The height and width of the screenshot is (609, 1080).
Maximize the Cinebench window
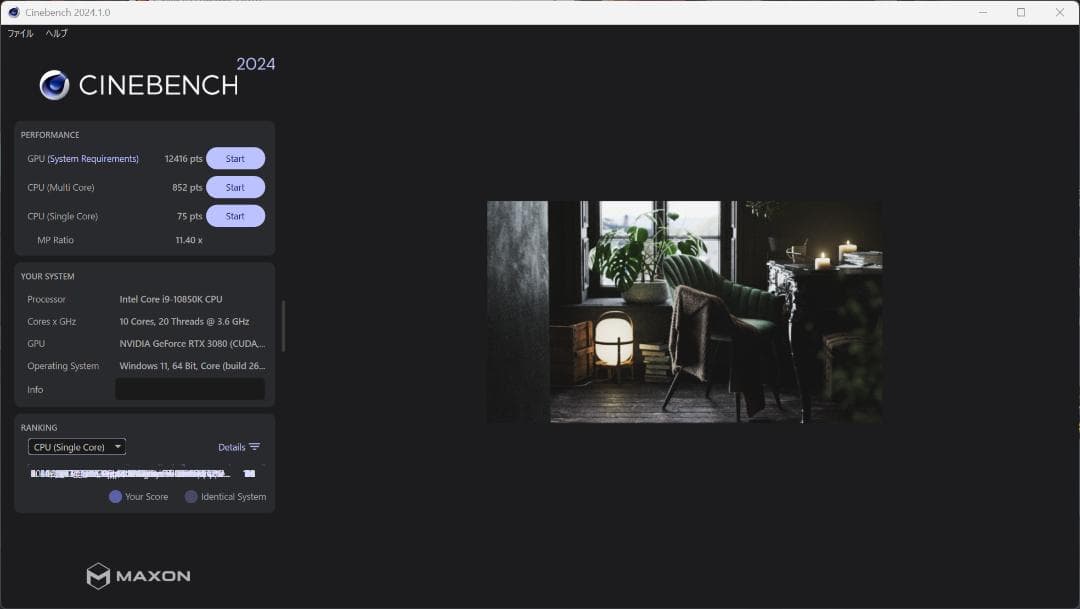coord(1021,12)
